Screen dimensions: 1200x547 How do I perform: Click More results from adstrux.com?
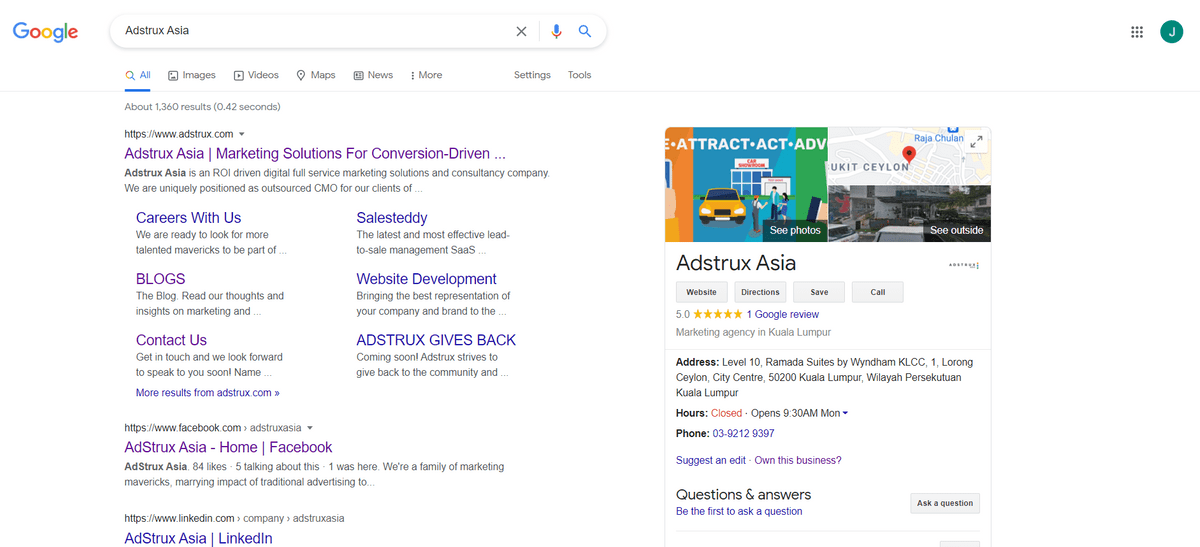coord(208,393)
